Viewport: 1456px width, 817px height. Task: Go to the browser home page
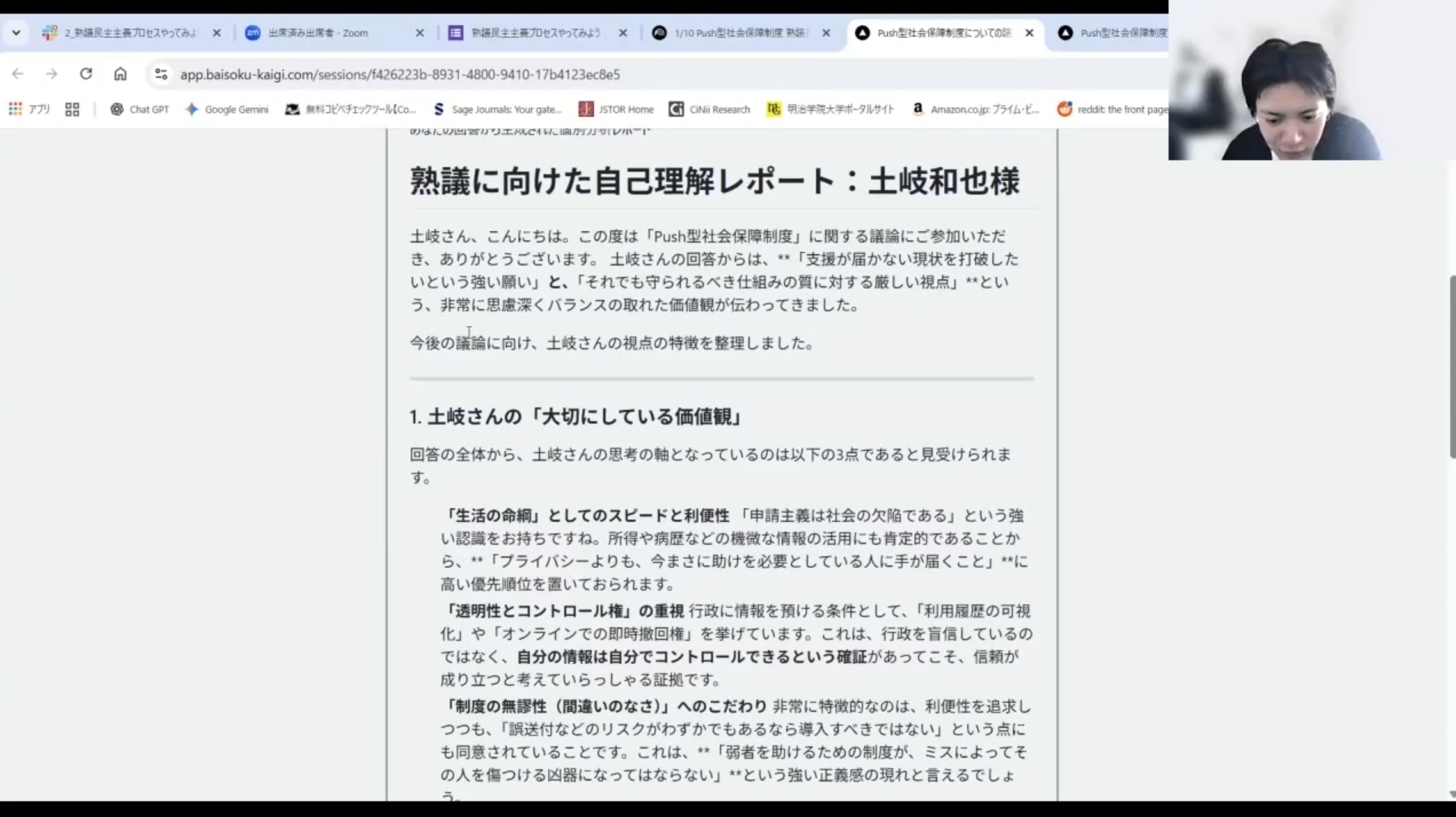pyautogui.click(x=121, y=74)
